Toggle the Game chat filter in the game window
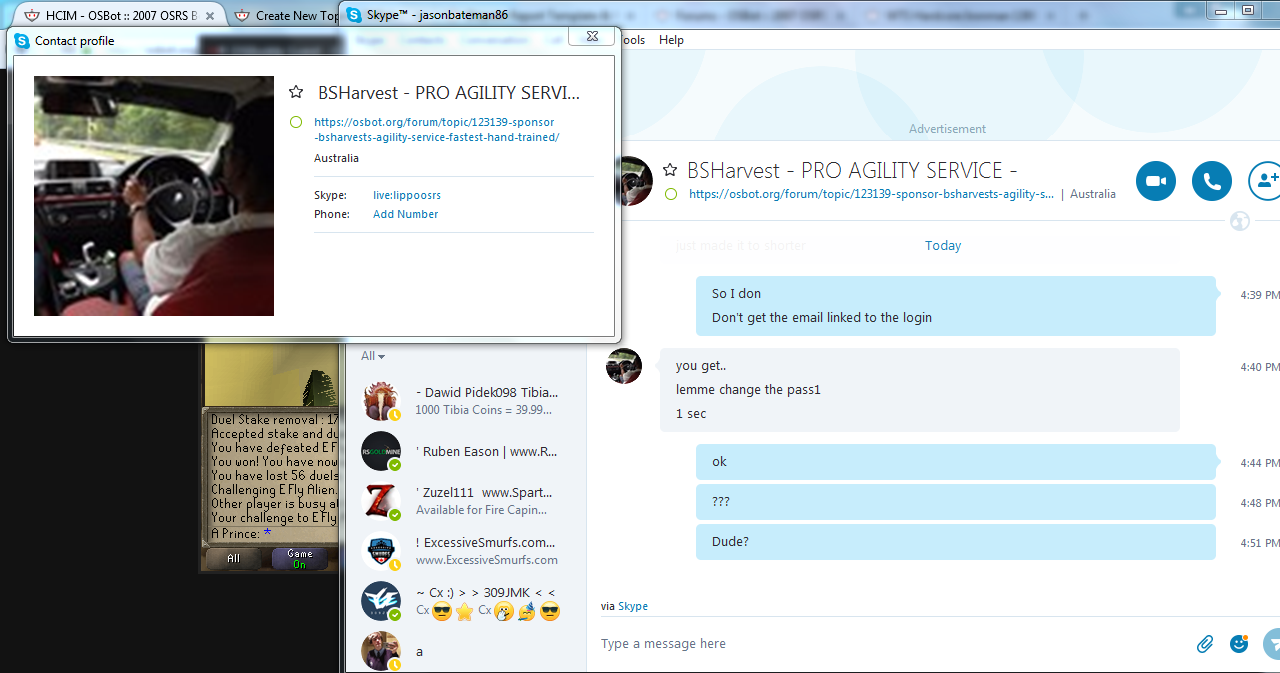The image size is (1280, 673). pyautogui.click(x=300, y=559)
